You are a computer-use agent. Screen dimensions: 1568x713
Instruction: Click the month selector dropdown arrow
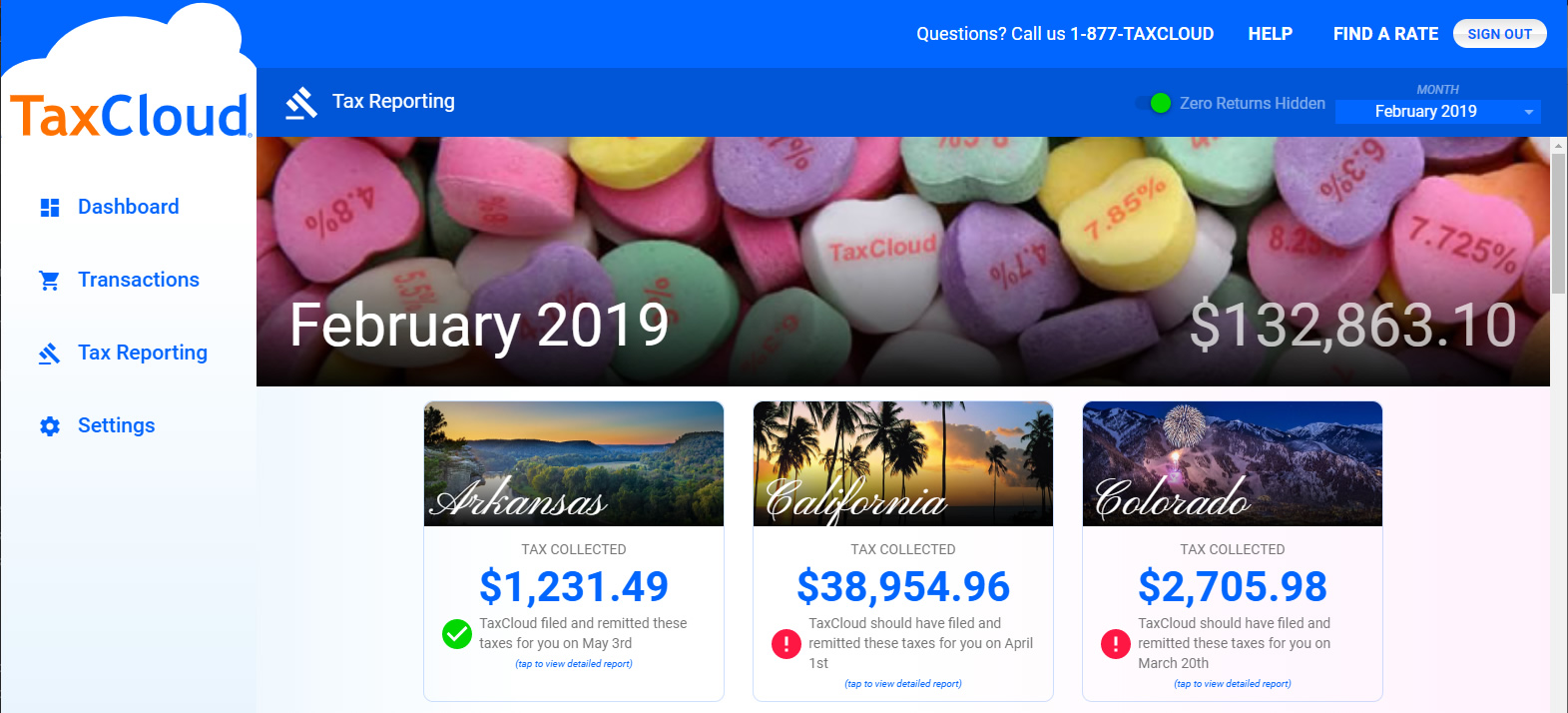coord(1528,112)
